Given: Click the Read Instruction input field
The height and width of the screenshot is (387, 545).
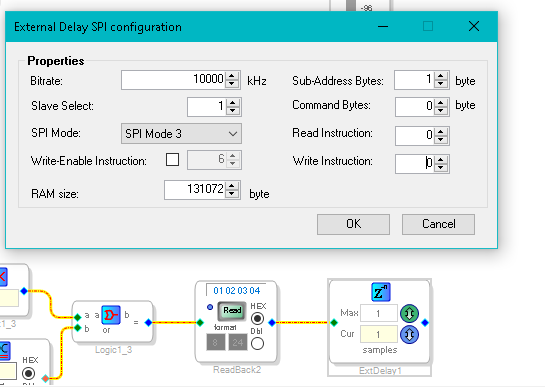Looking at the screenshot, I should [x=415, y=135].
